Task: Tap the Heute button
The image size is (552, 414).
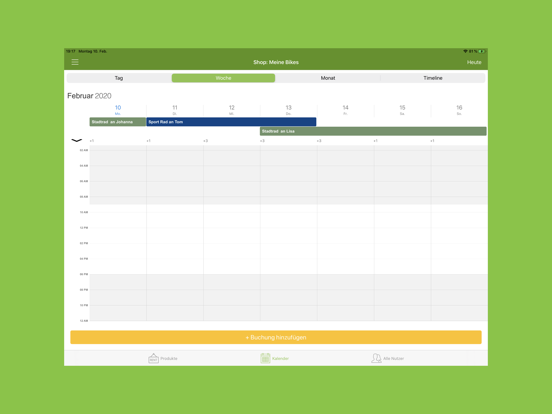Action: [474, 62]
